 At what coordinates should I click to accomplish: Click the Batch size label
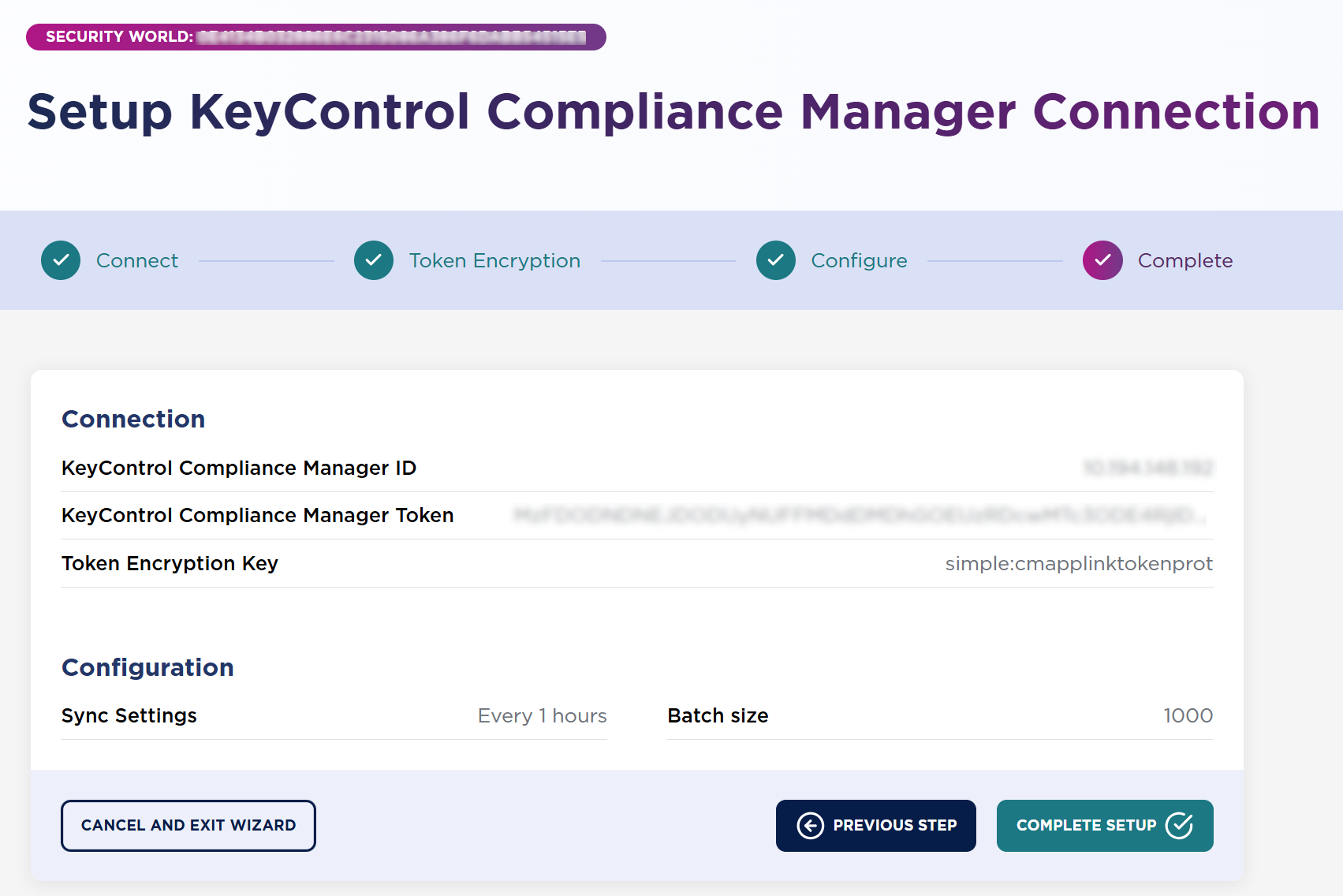(x=718, y=715)
